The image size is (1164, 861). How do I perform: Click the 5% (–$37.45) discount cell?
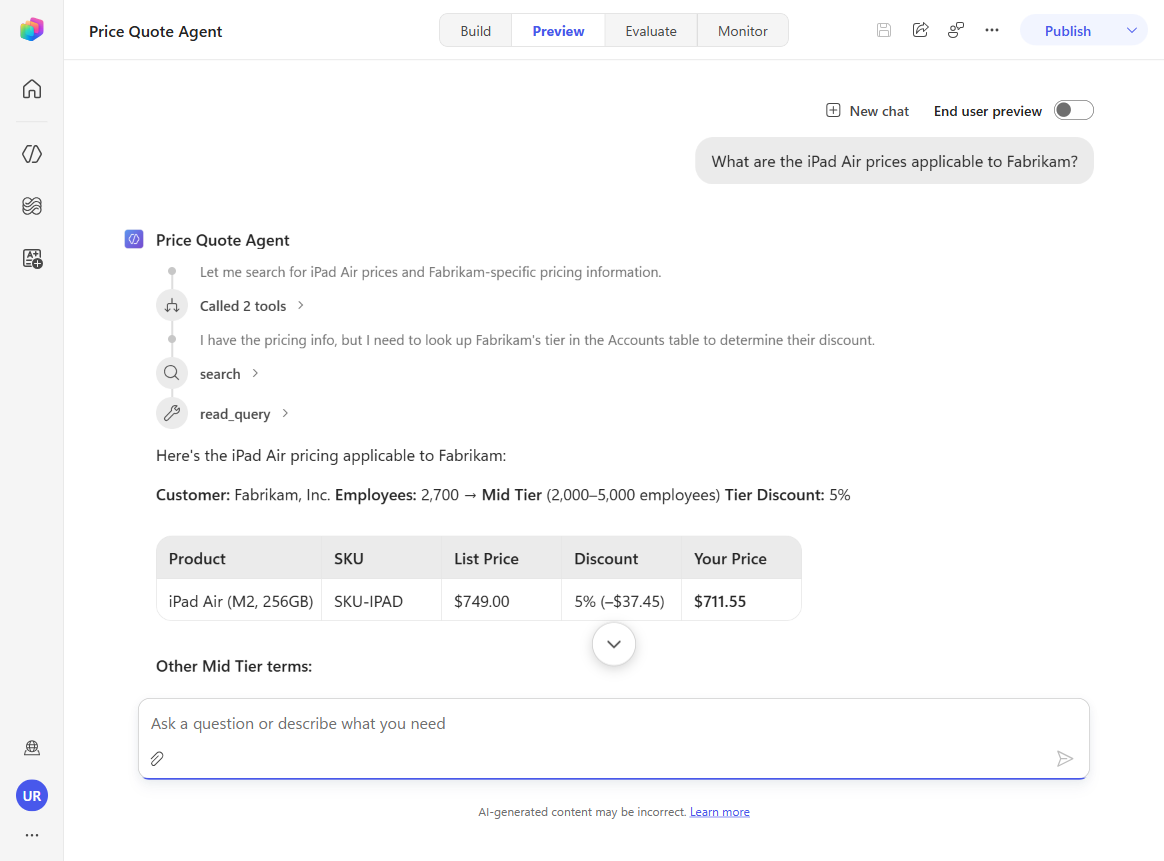click(619, 601)
